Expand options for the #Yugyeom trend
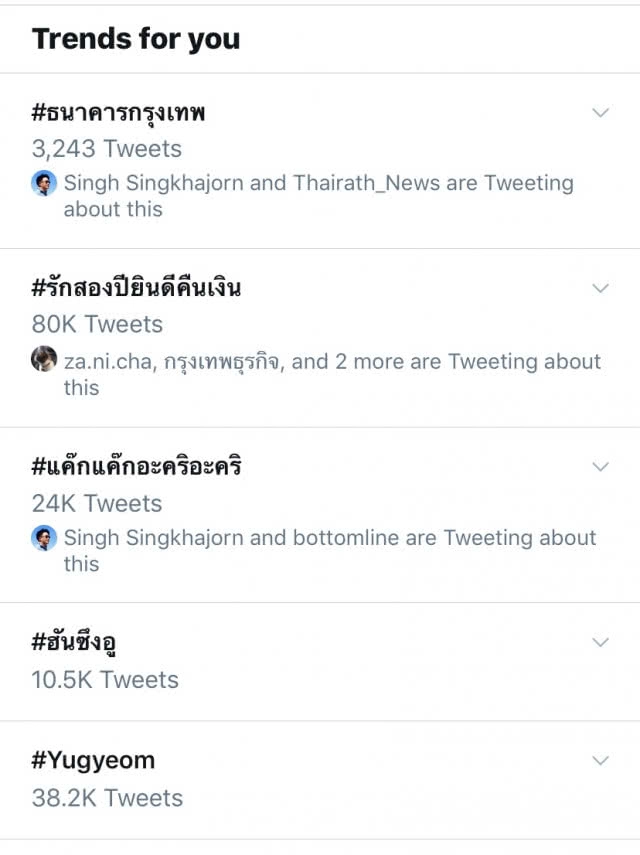The image size is (640, 855). click(600, 760)
